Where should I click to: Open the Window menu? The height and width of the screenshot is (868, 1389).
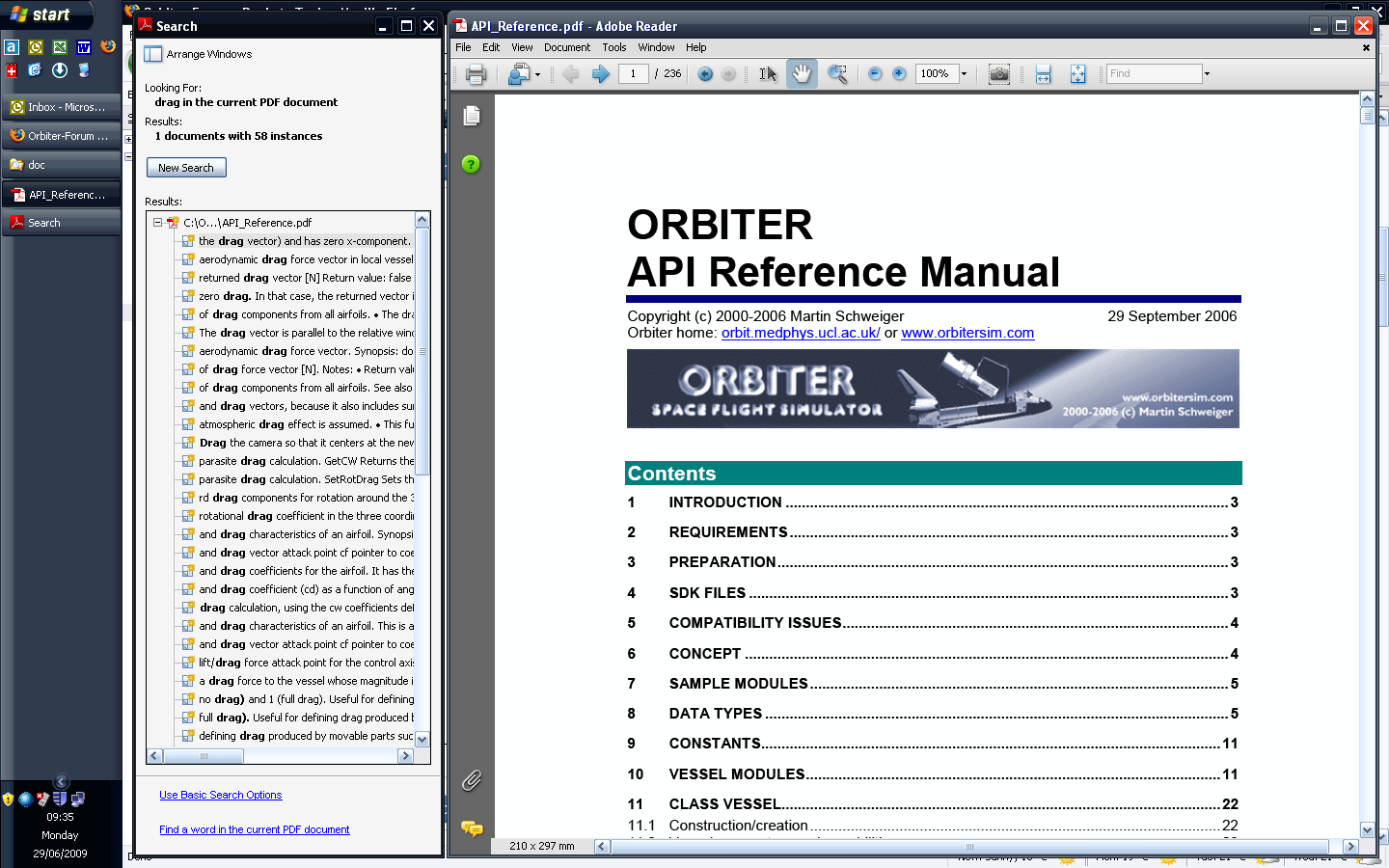click(656, 47)
